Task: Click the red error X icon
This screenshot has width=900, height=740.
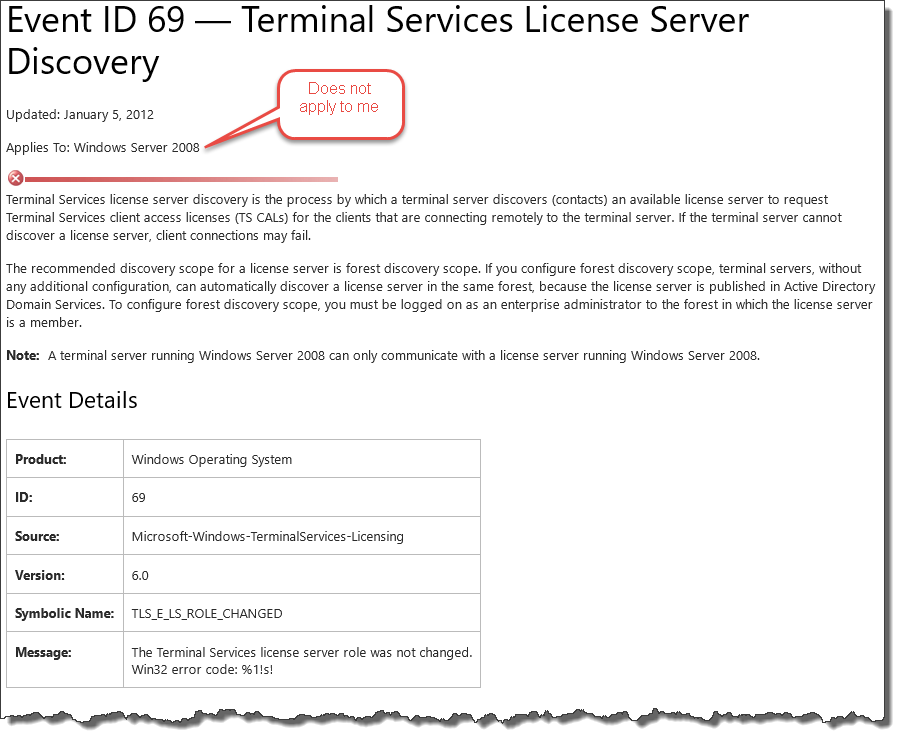Action: (x=15, y=178)
